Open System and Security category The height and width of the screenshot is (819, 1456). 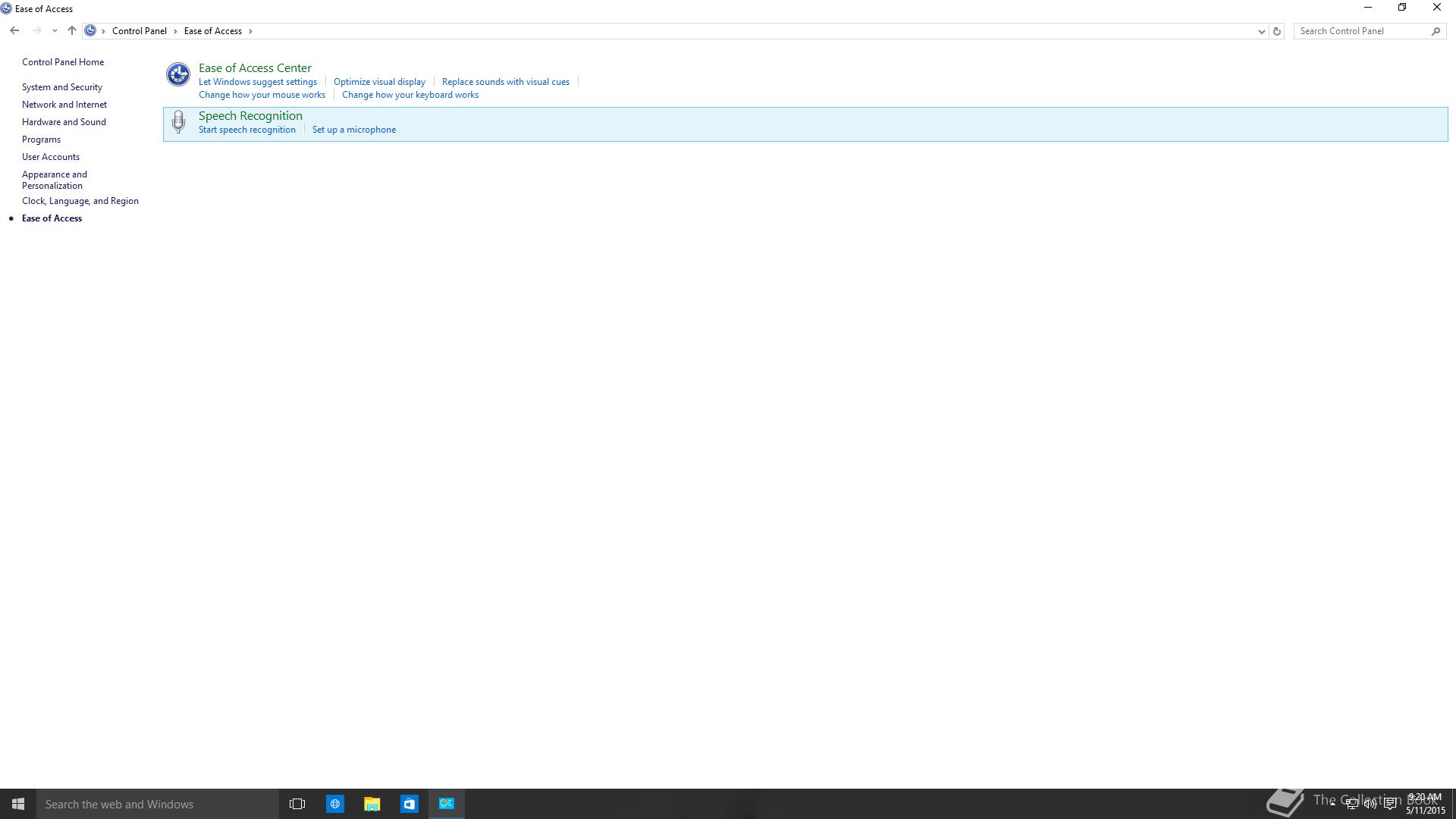[x=62, y=87]
